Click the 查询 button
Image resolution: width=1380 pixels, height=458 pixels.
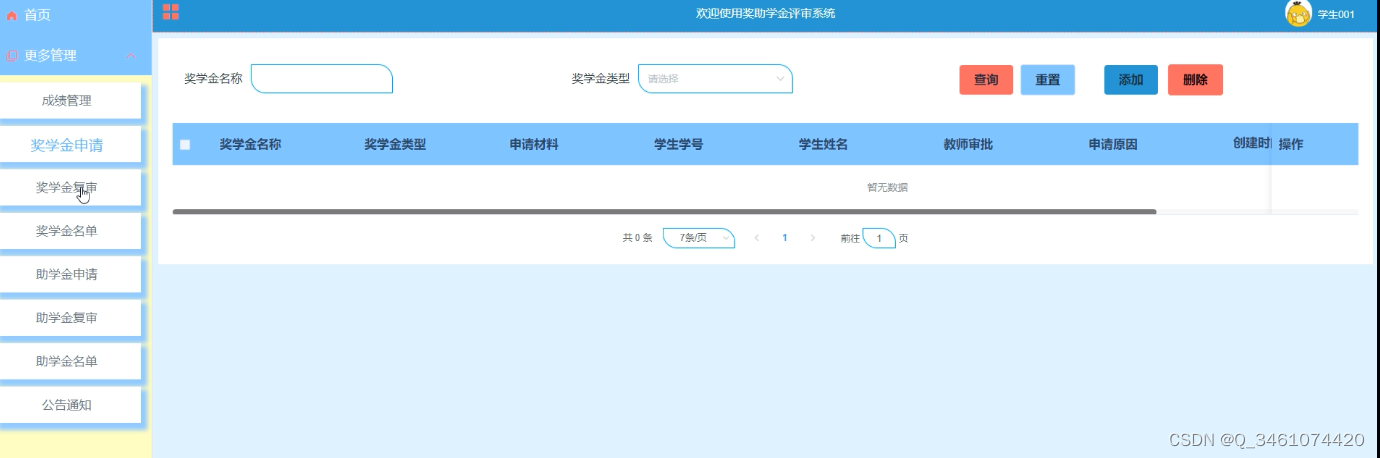coord(986,80)
